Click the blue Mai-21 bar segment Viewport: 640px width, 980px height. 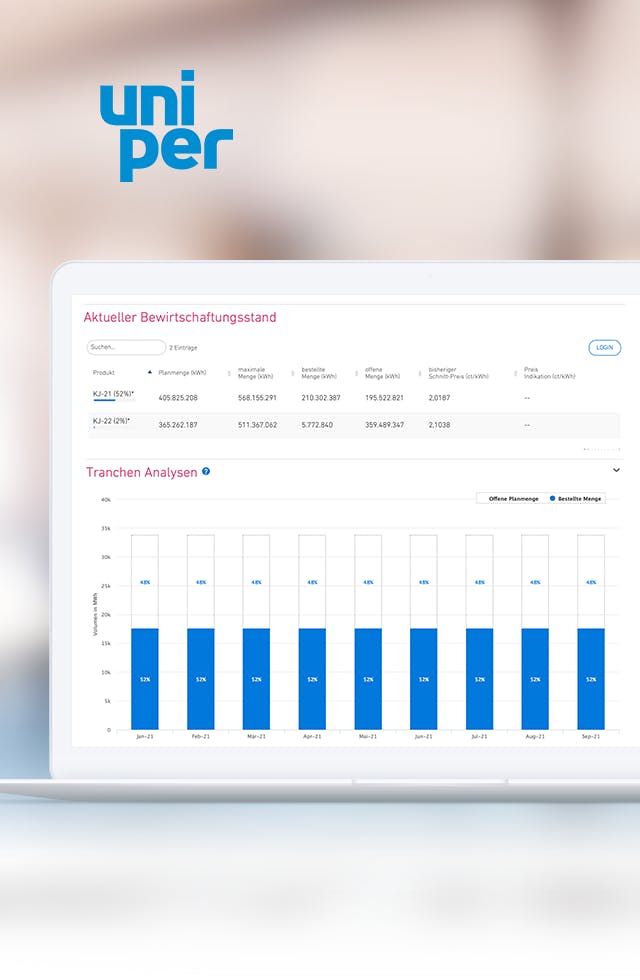368,679
